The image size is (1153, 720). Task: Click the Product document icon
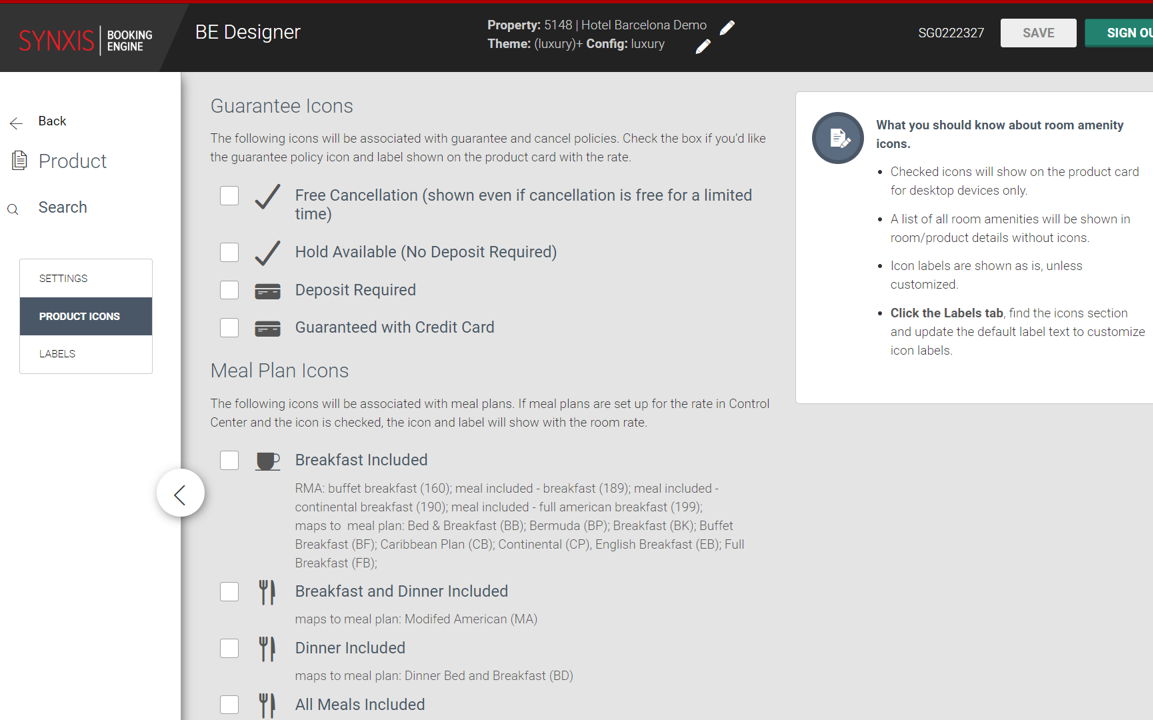(20, 160)
